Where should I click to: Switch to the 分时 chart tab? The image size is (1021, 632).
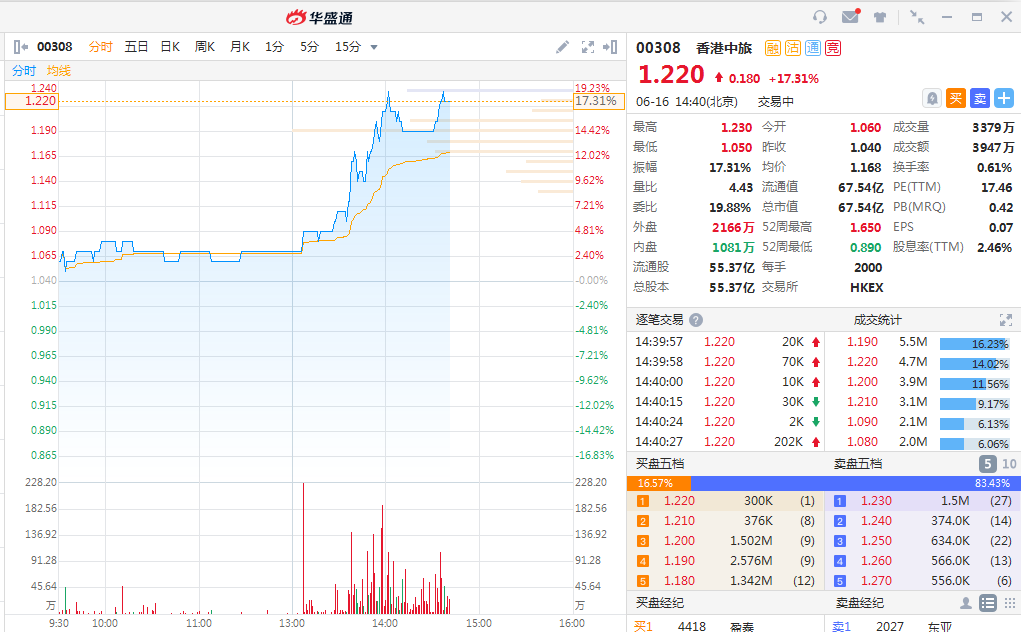coord(101,47)
